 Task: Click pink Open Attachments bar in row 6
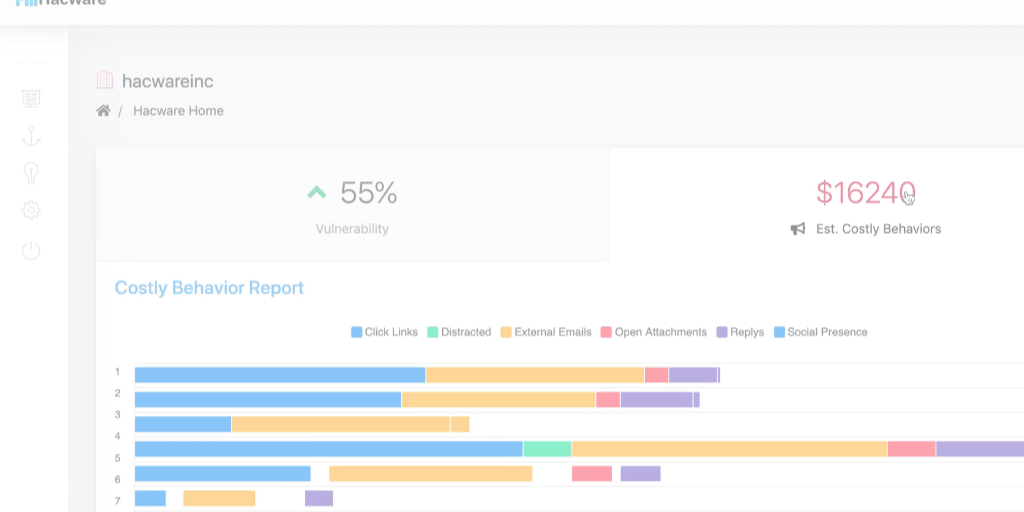point(592,473)
